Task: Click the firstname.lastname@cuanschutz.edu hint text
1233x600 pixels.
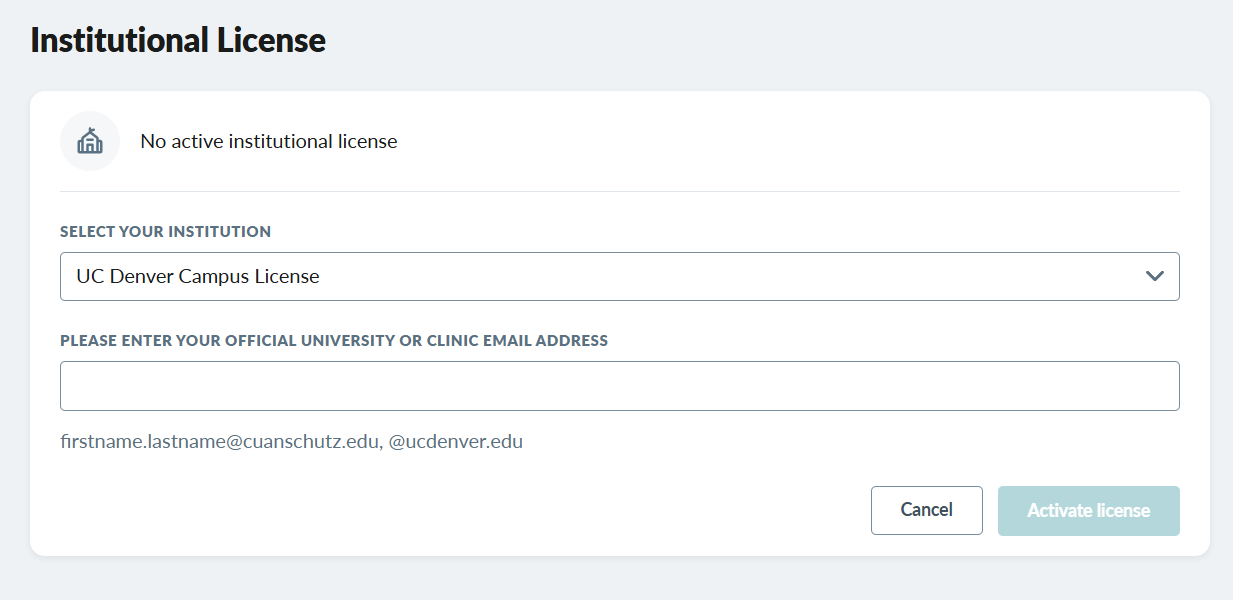Action: pyautogui.click(x=220, y=441)
